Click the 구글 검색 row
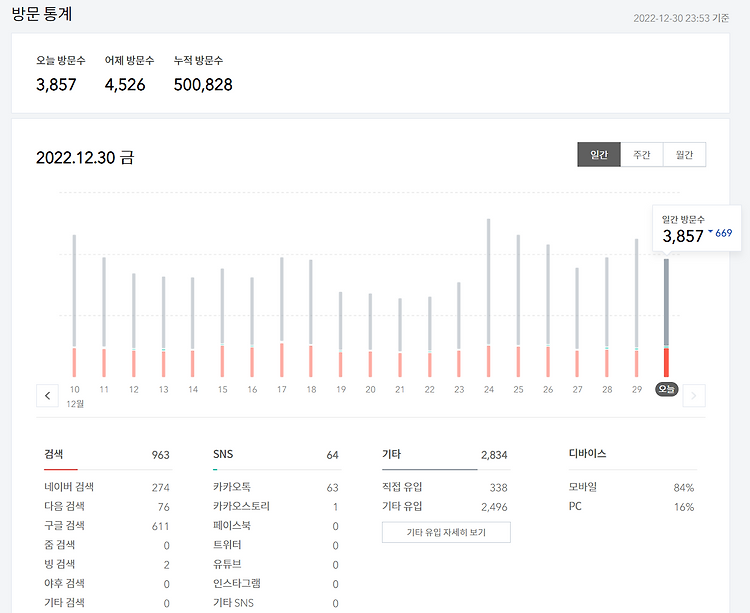The image size is (750, 613). pyautogui.click(x=107, y=526)
